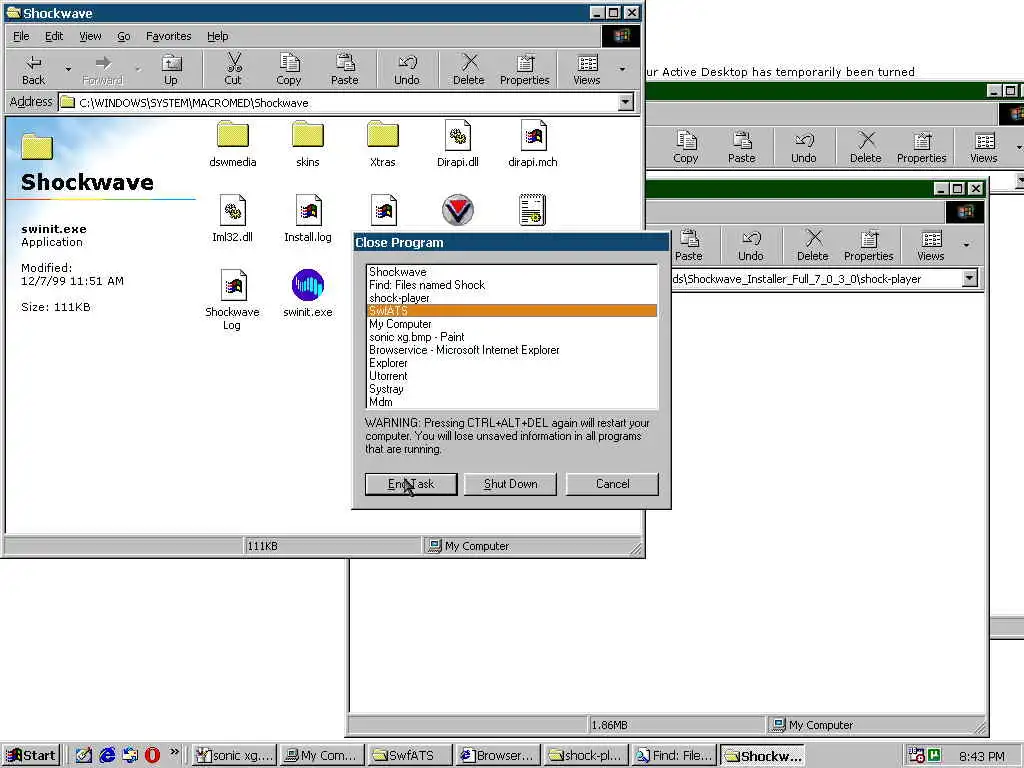This screenshot has height=768, width=1024.
Task: Select the dswmedia folder
Action: pyautogui.click(x=232, y=144)
